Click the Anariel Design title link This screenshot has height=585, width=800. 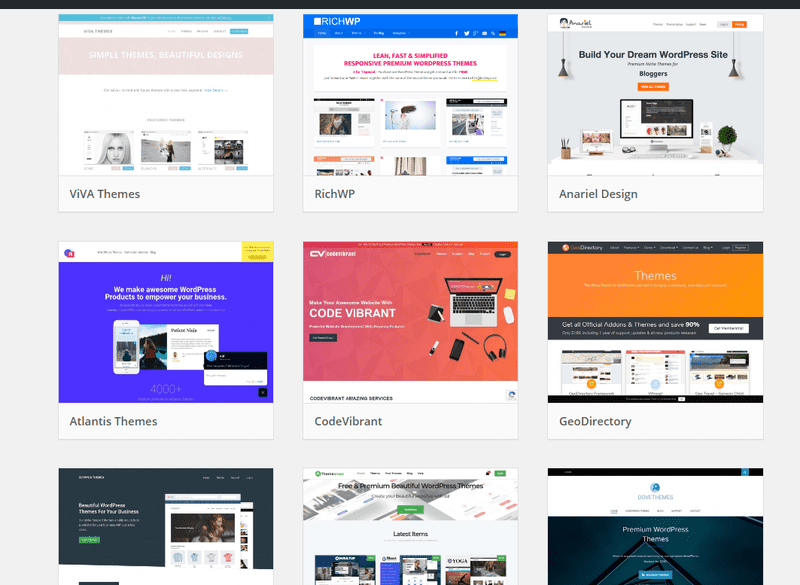pos(598,194)
